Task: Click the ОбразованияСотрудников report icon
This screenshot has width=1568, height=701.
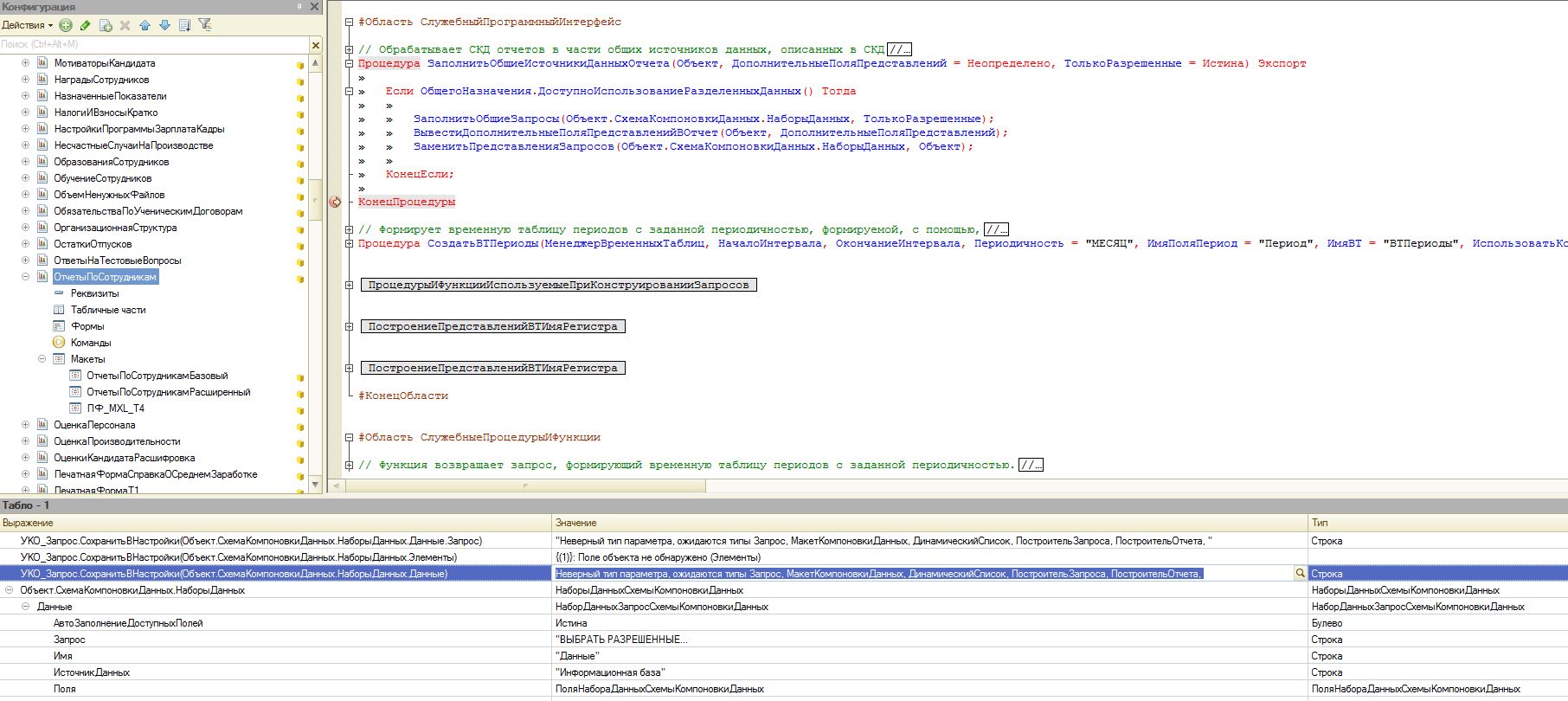Action: tap(42, 162)
